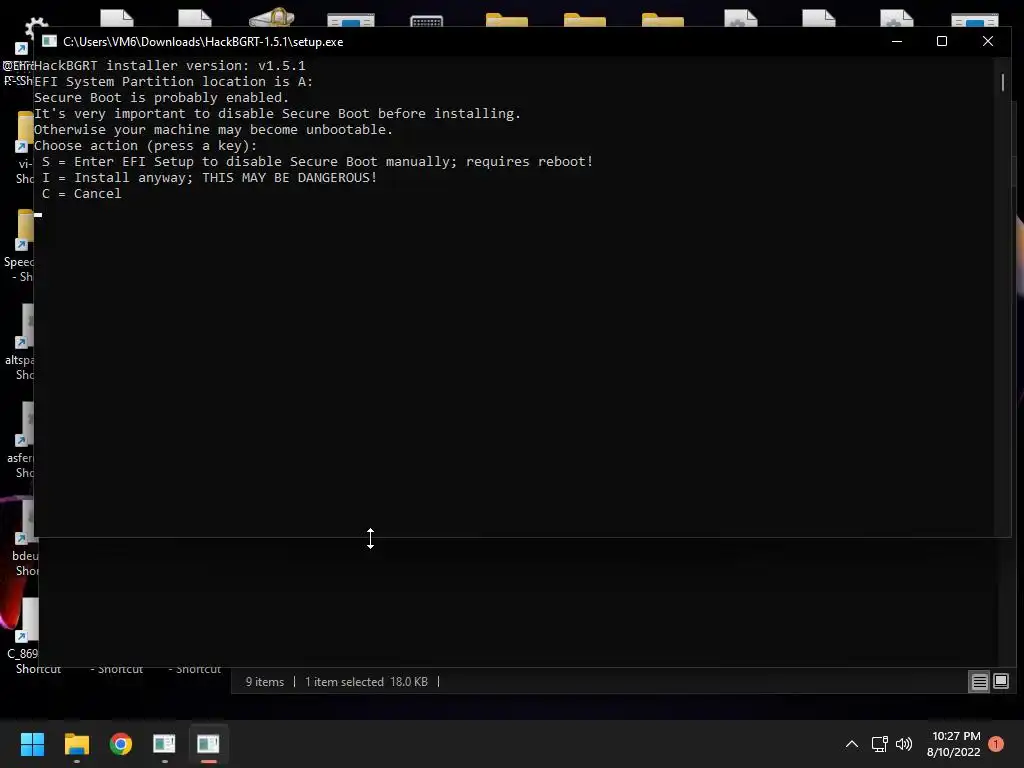Minimize the setup.exe console window
Image resolution: width=1024 pixels, height=768 pixels.
(897, 41)
